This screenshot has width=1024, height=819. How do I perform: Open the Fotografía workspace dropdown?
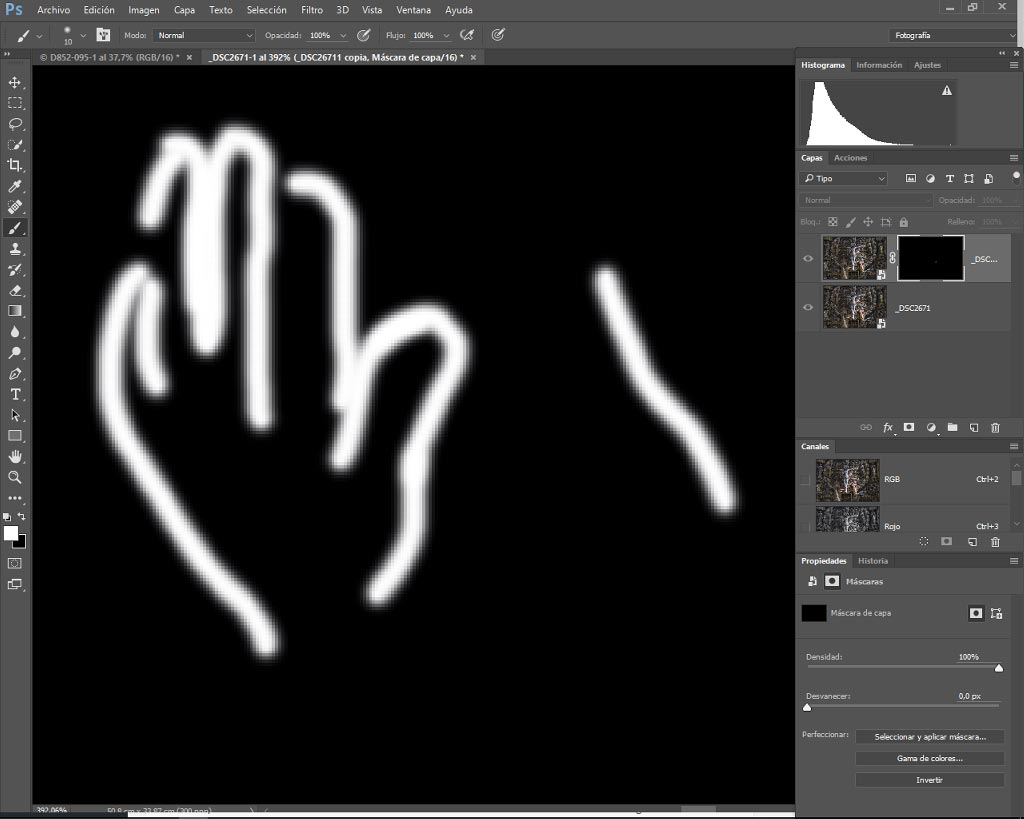point(953,35)
